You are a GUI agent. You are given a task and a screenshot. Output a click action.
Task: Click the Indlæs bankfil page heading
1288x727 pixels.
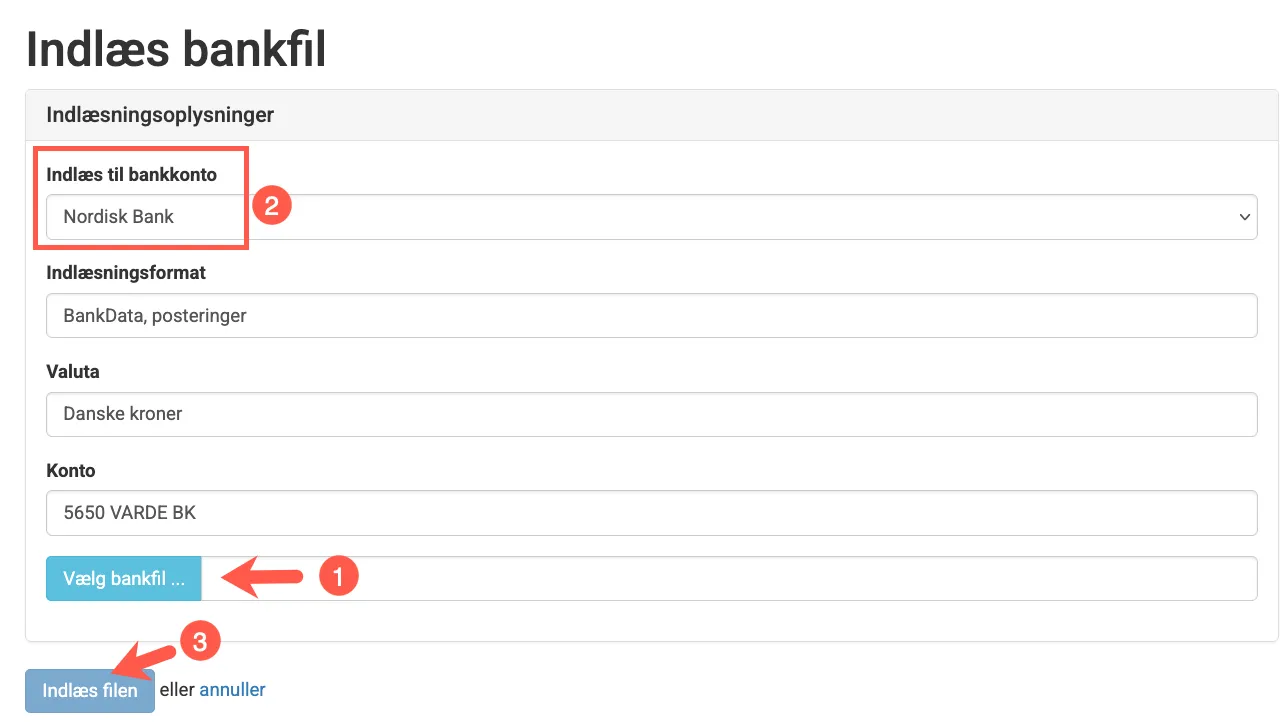pyautogui.click(x=176, y=49)
